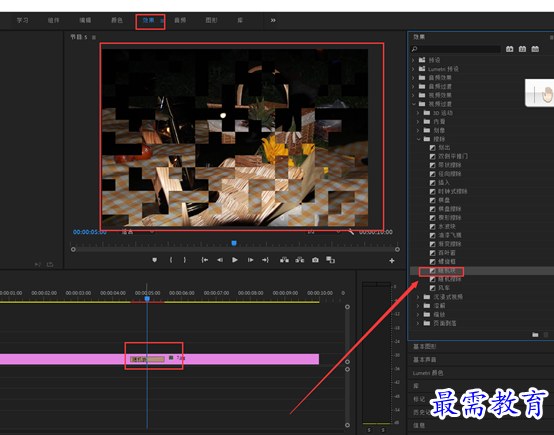Switch to the 效果 workspace tab

coord(148,20)
